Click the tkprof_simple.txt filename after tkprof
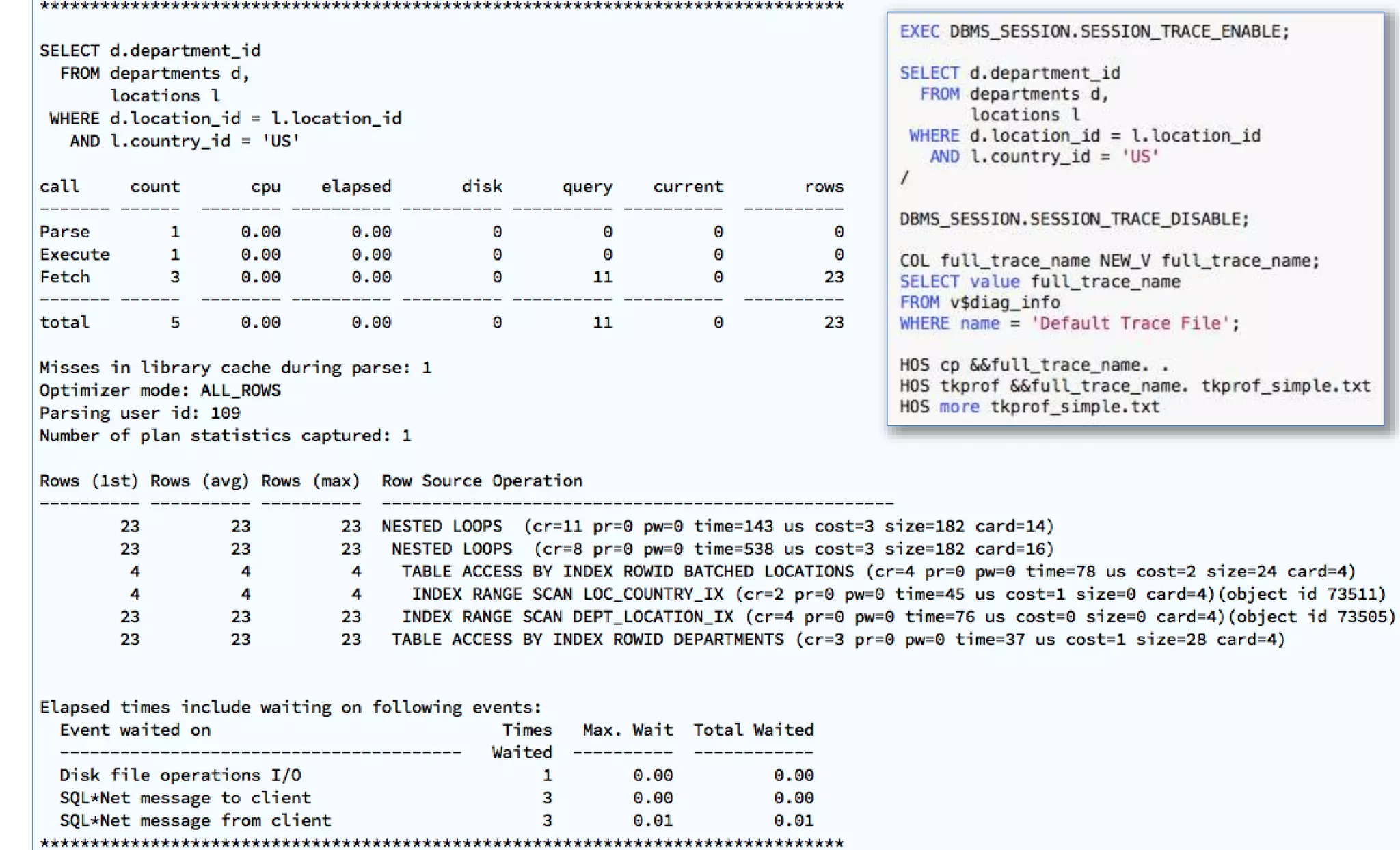Viewport: 1400px width, 850px height. (x=1285, y=386)
